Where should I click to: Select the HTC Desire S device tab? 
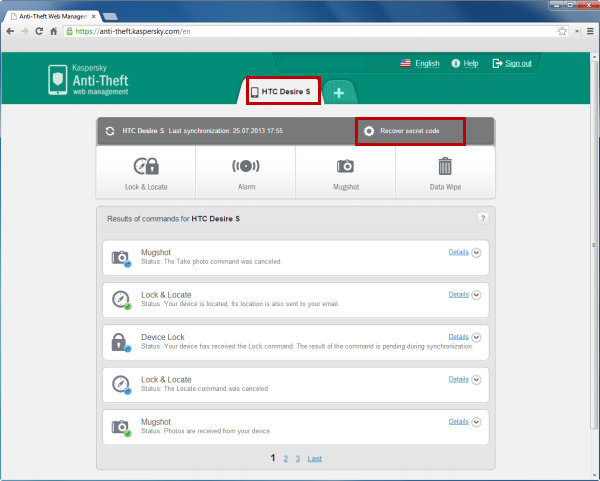(283, 91)
